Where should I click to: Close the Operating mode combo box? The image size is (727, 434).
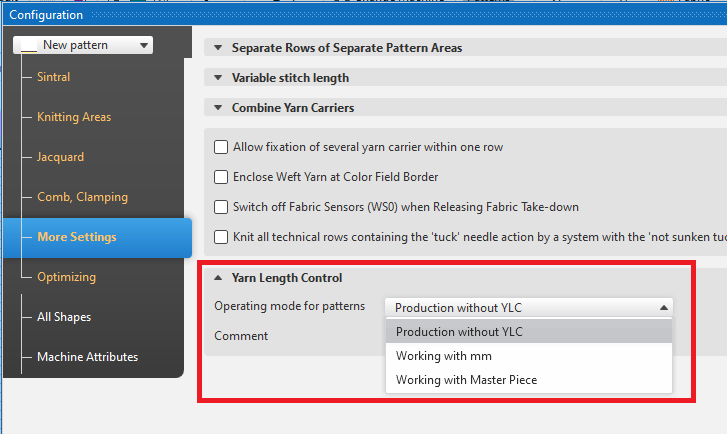tap(664, 308)
